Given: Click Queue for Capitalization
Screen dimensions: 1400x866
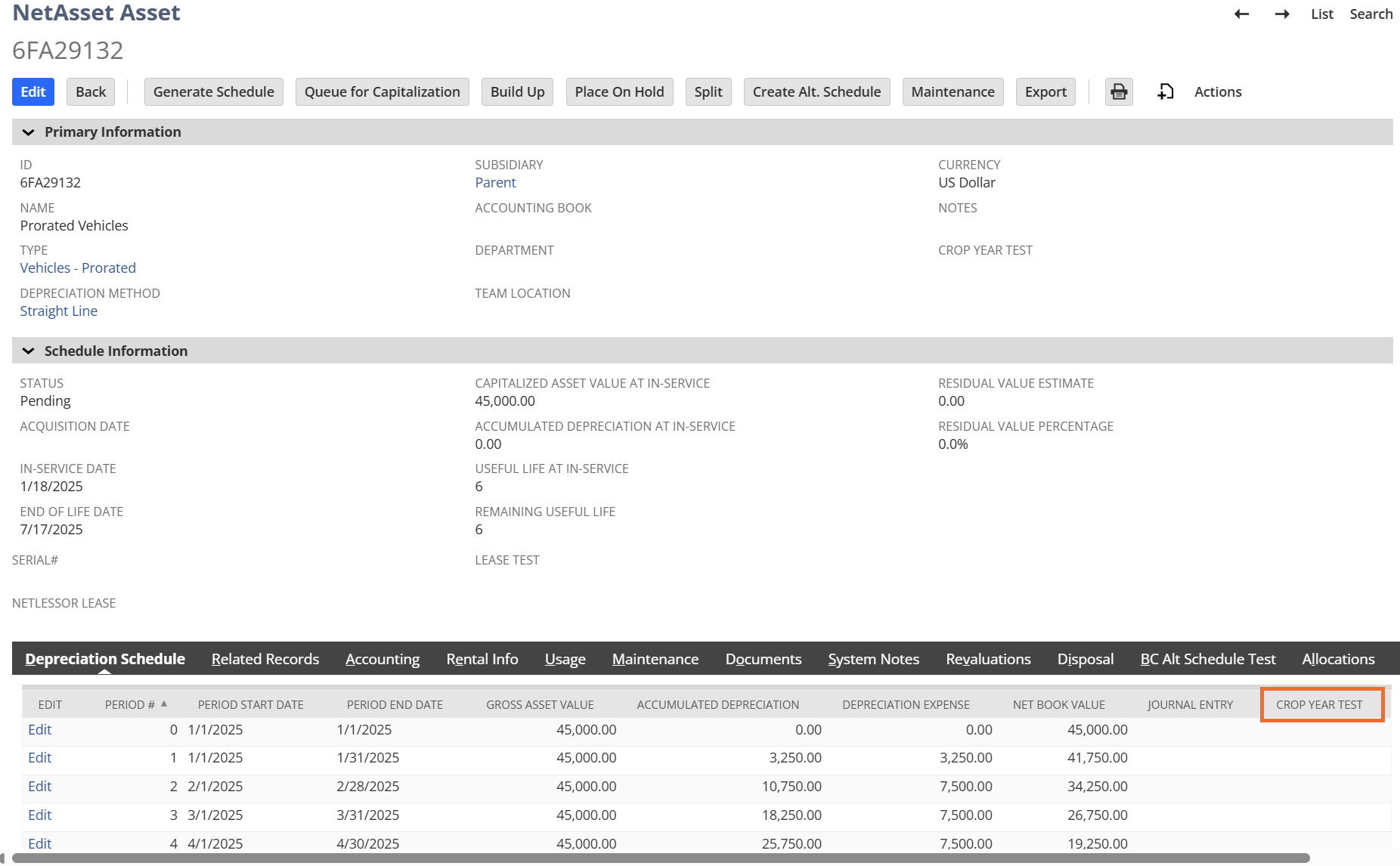Looking at the screenshot, I should pos(383,92).
